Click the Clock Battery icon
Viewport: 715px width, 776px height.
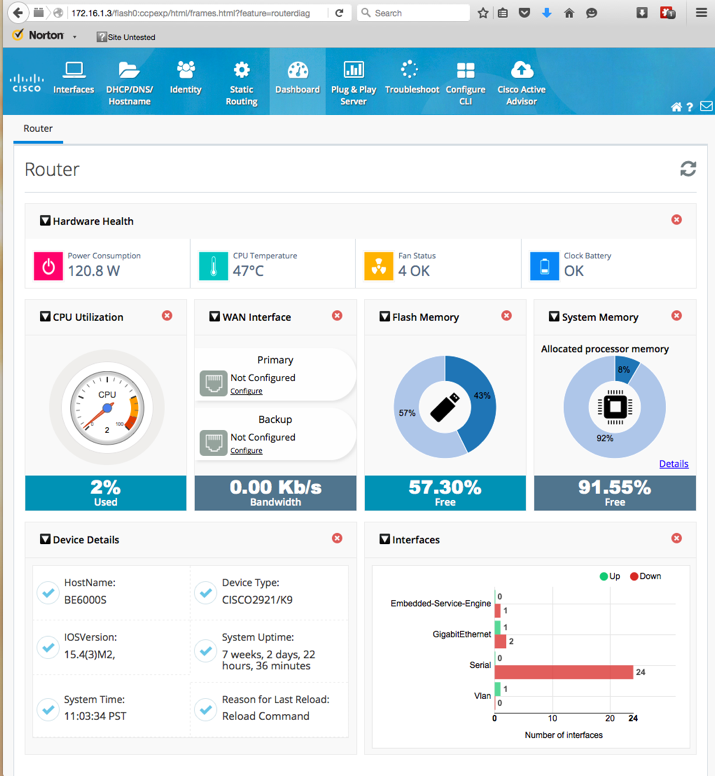pyautogui.click(x=544, y=266)
